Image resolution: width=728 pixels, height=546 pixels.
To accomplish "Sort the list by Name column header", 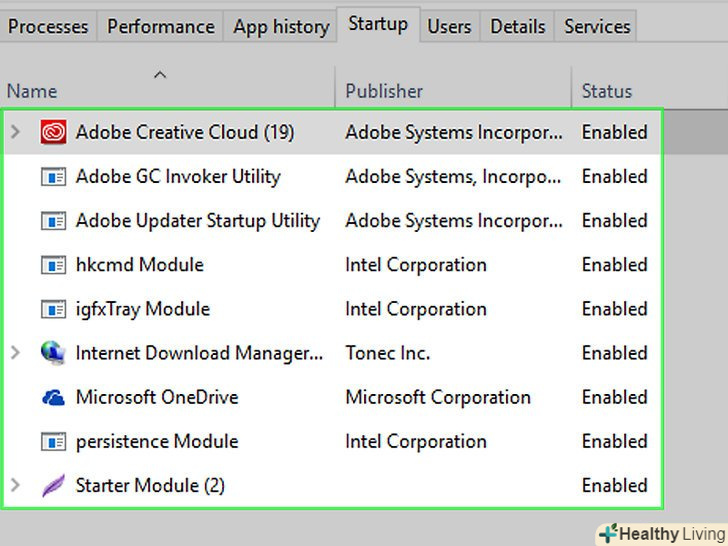I will 32,91.
